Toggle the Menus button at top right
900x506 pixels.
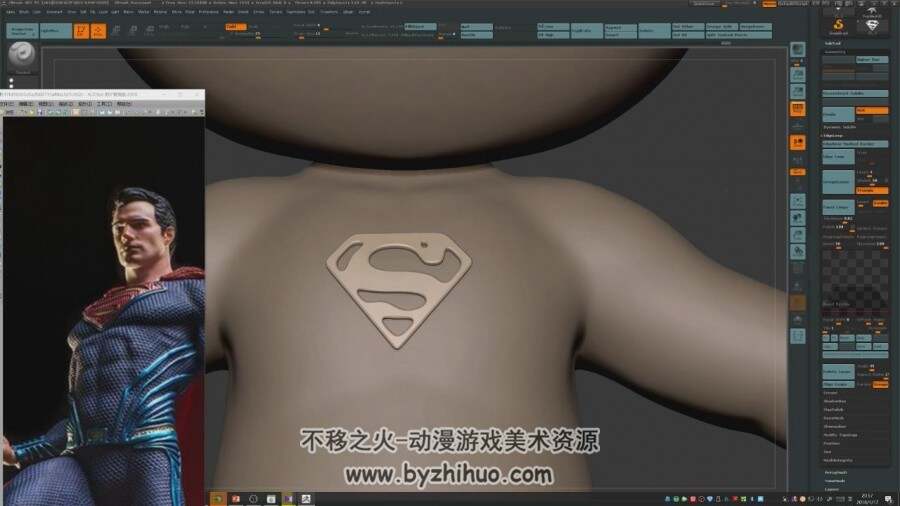[x=769, y=4]
